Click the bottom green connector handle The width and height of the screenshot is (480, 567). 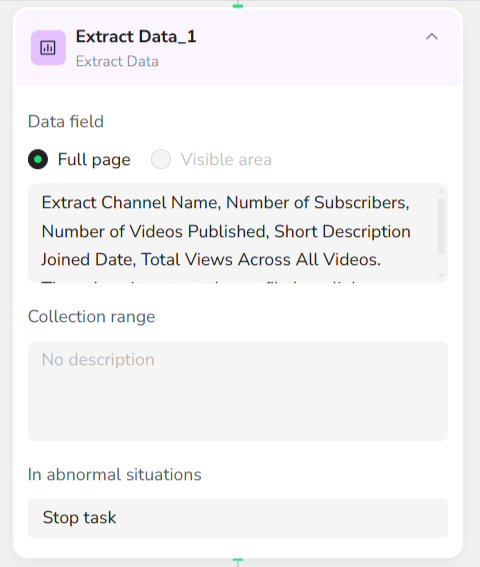click(x=238, y=560)
